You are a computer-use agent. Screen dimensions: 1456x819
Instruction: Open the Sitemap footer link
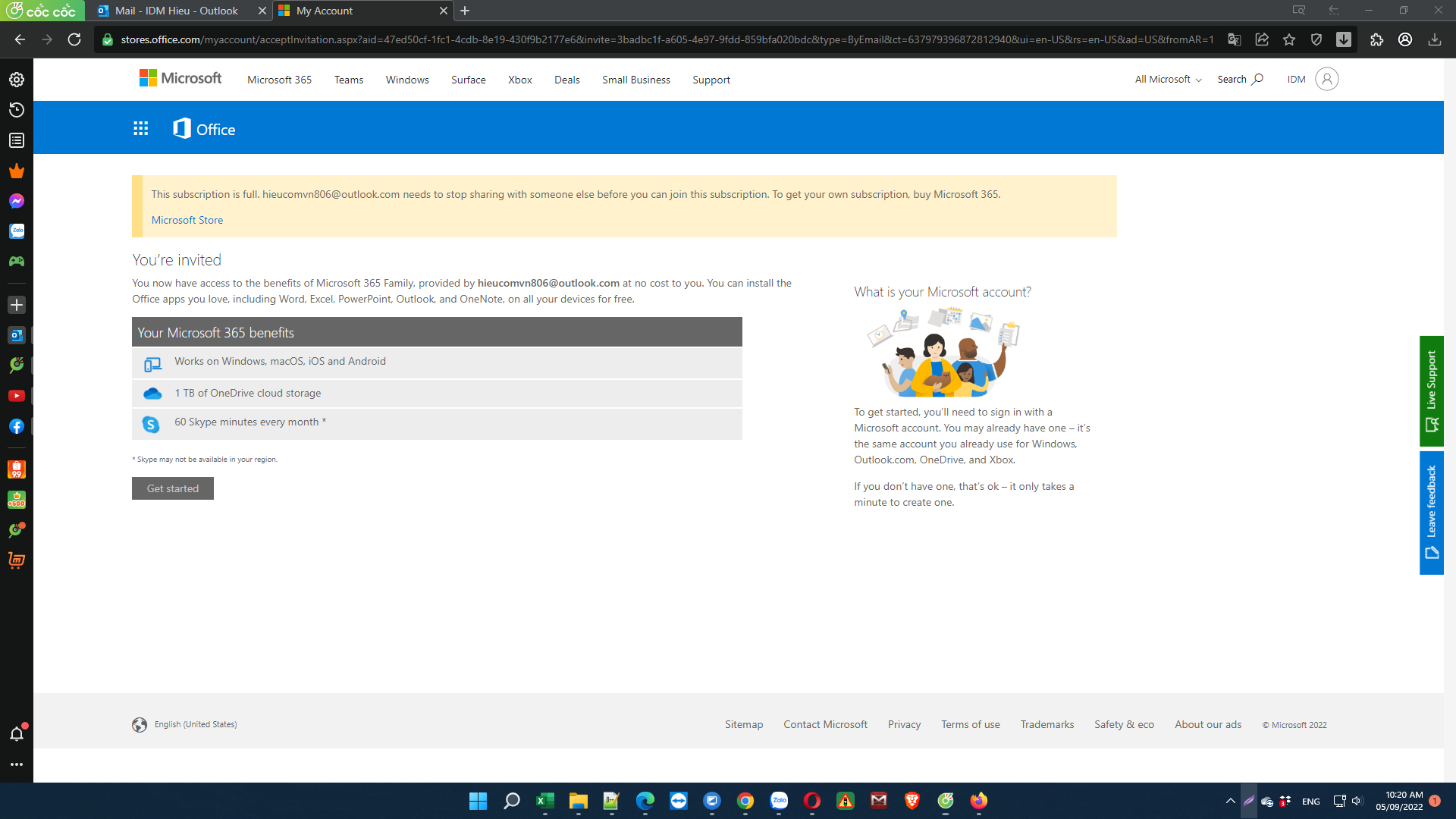[744, 724]
